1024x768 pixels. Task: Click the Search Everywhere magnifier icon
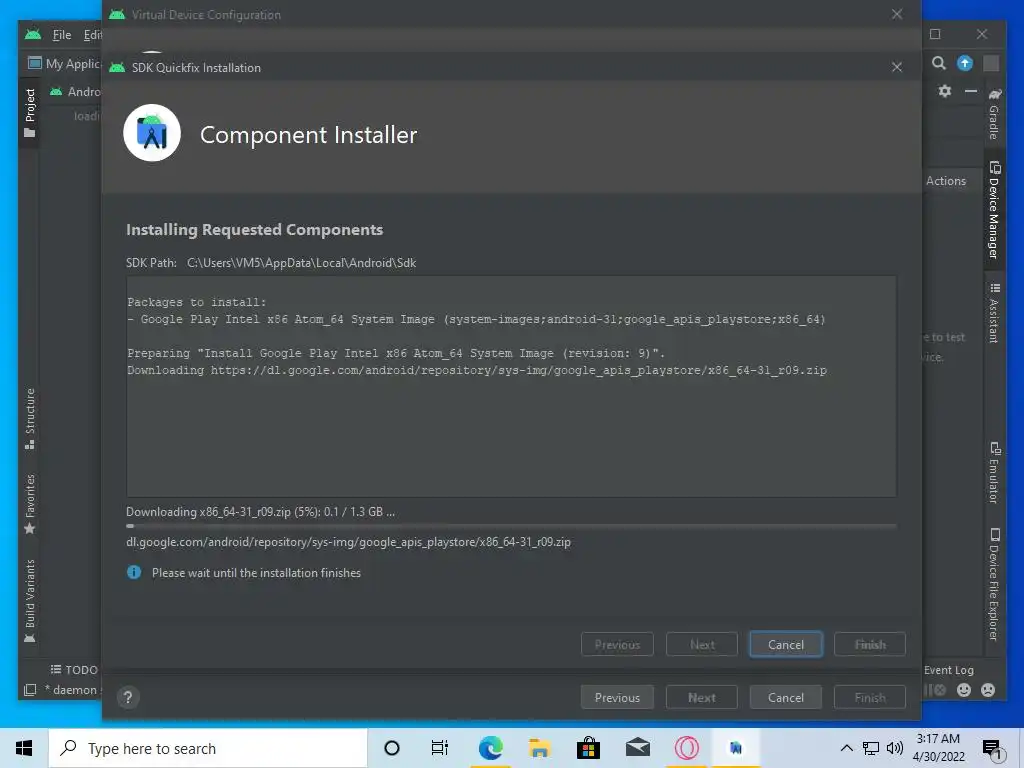click(x=938, y=63)
